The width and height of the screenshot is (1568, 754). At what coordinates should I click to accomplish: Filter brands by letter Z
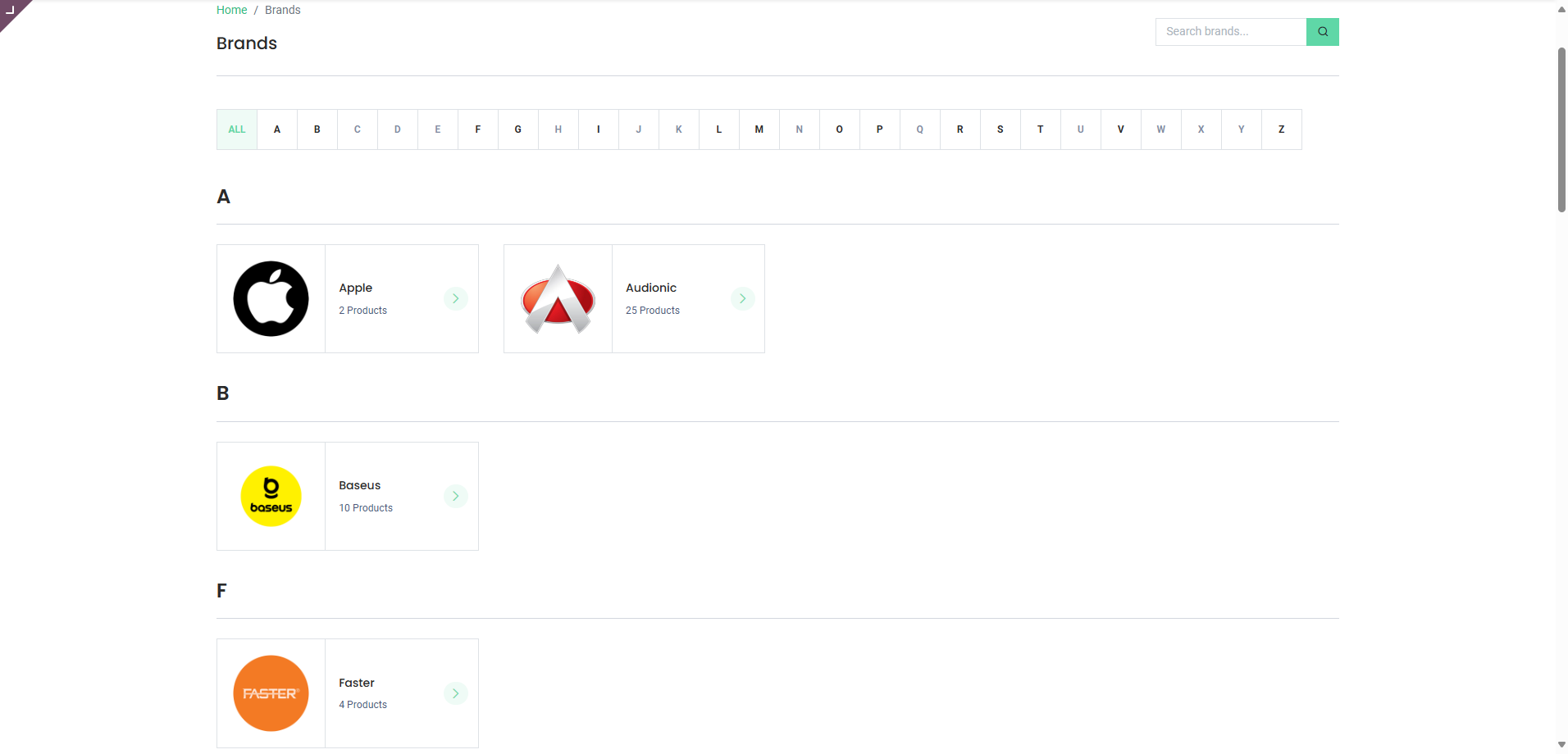[x=1282, y=129]
